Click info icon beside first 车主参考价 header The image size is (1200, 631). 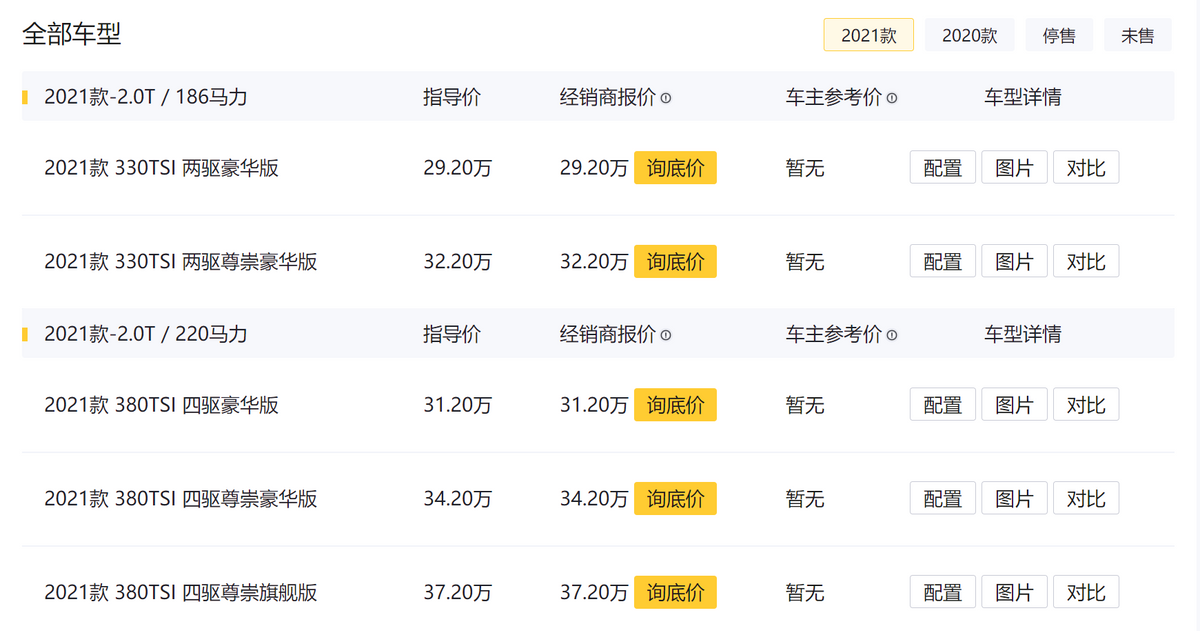click(x=892, y=98)
